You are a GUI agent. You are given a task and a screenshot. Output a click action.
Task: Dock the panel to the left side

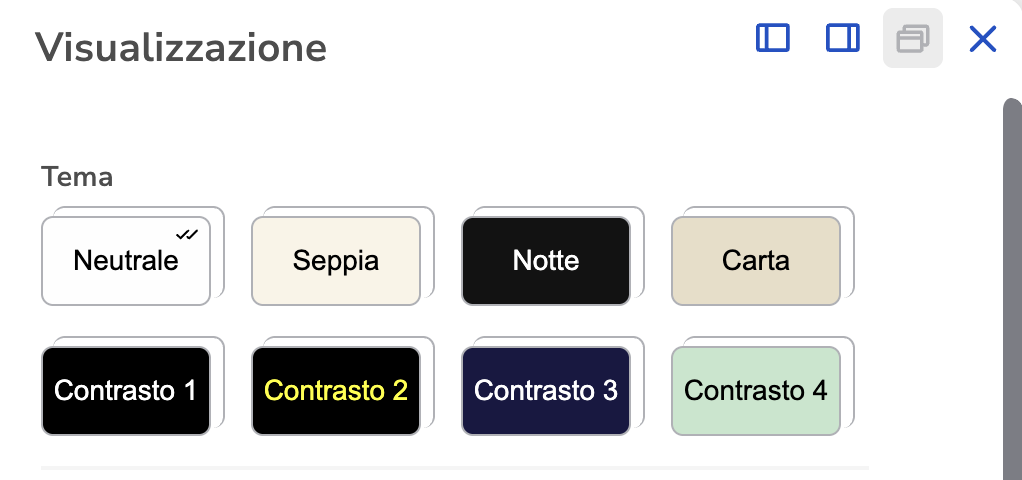772,38
